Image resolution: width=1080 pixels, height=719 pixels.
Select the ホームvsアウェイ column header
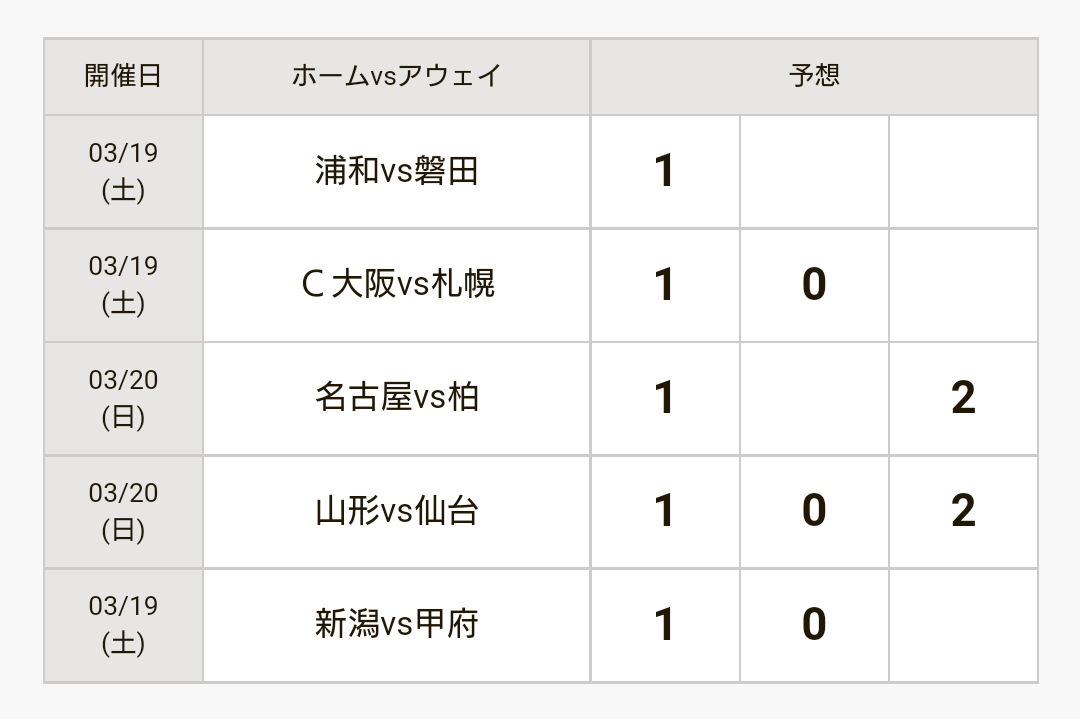(397, 76)
